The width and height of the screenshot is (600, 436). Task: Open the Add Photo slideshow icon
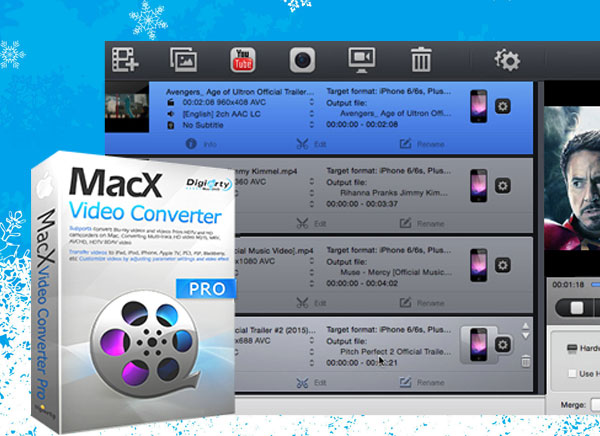[x=184, y=60]
